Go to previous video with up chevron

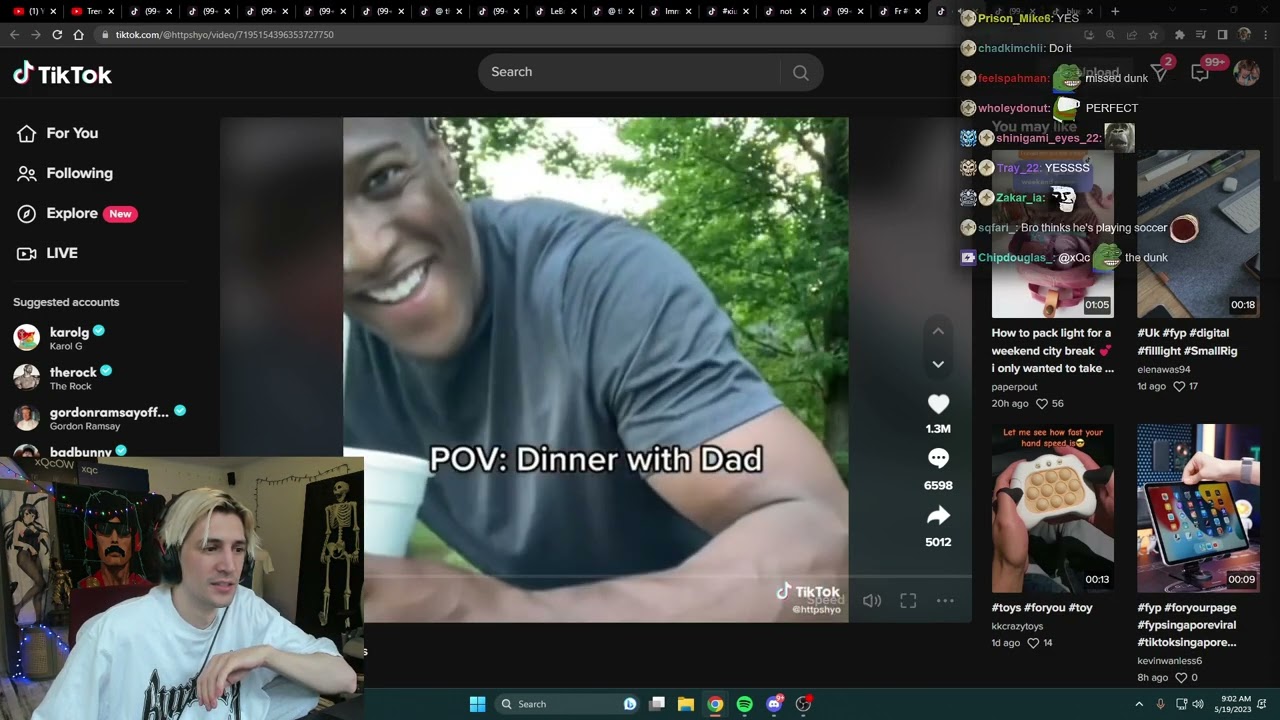point(938,331)
